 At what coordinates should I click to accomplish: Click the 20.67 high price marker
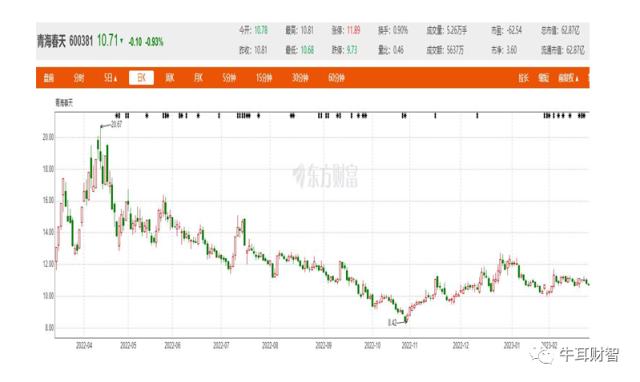pos(116,124)
